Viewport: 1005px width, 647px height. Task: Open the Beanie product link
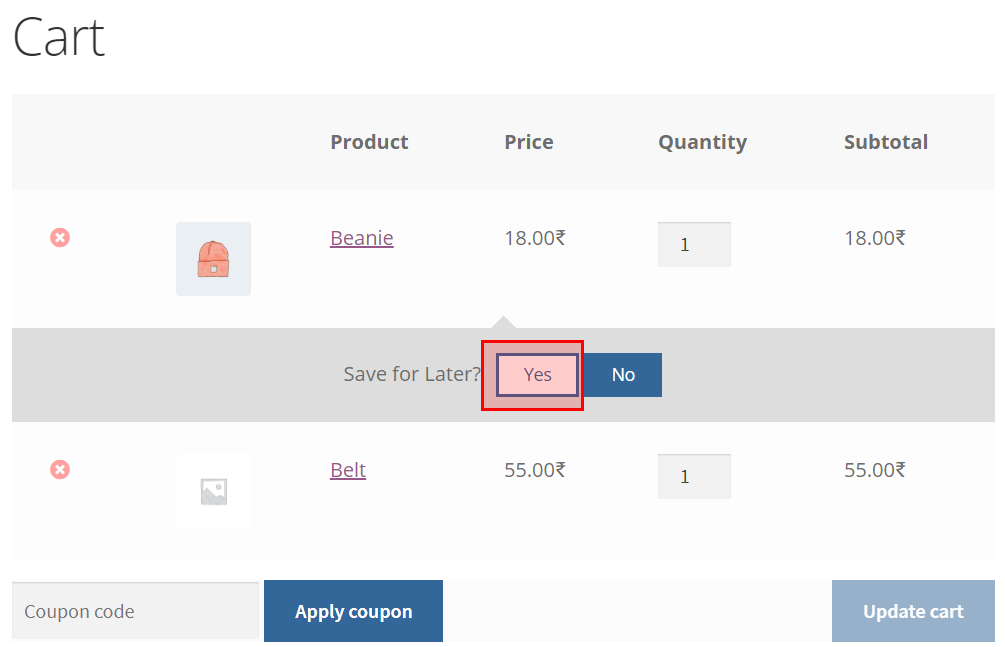tap(361, 238)
